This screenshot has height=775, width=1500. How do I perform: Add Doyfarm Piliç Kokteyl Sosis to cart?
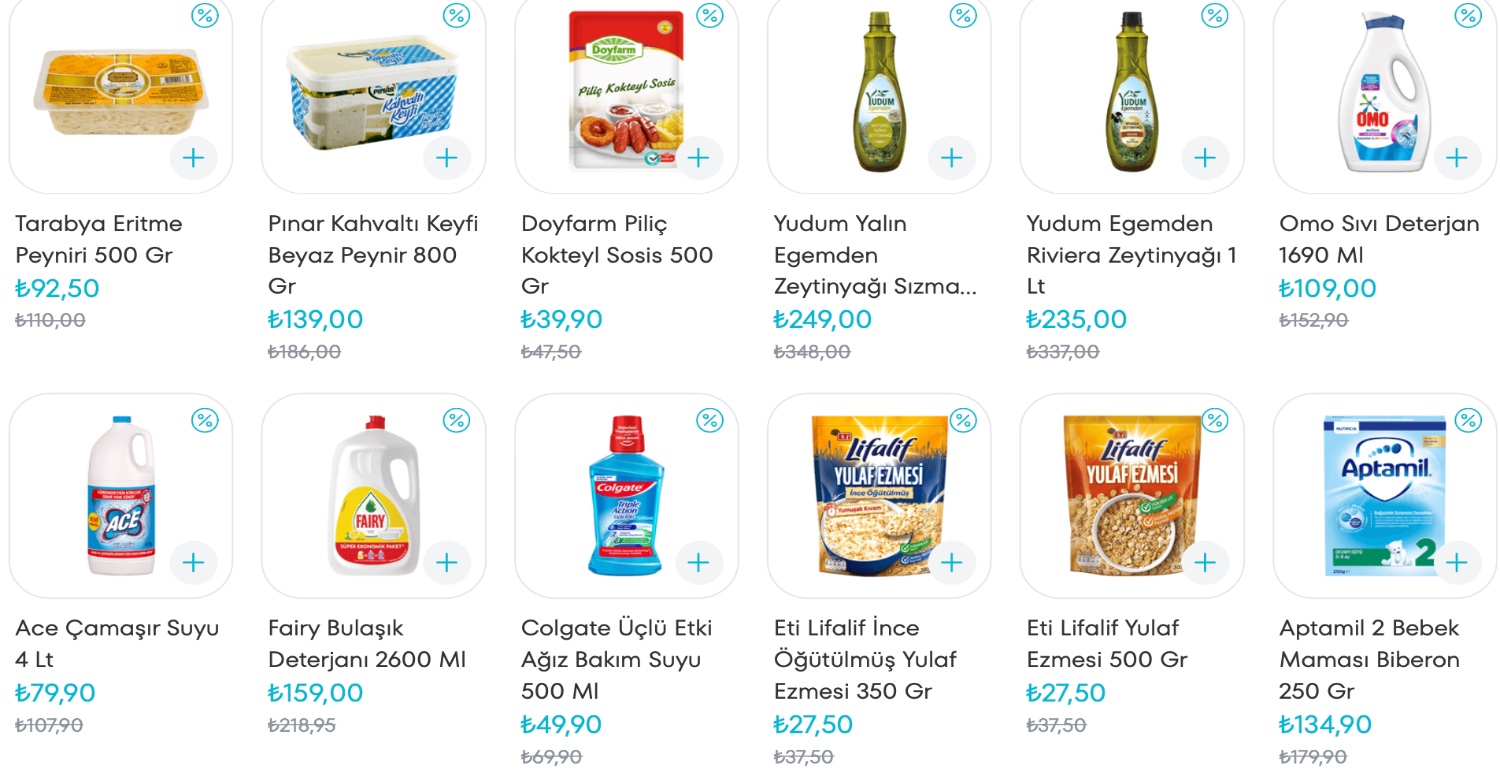[x=699, y=158]
